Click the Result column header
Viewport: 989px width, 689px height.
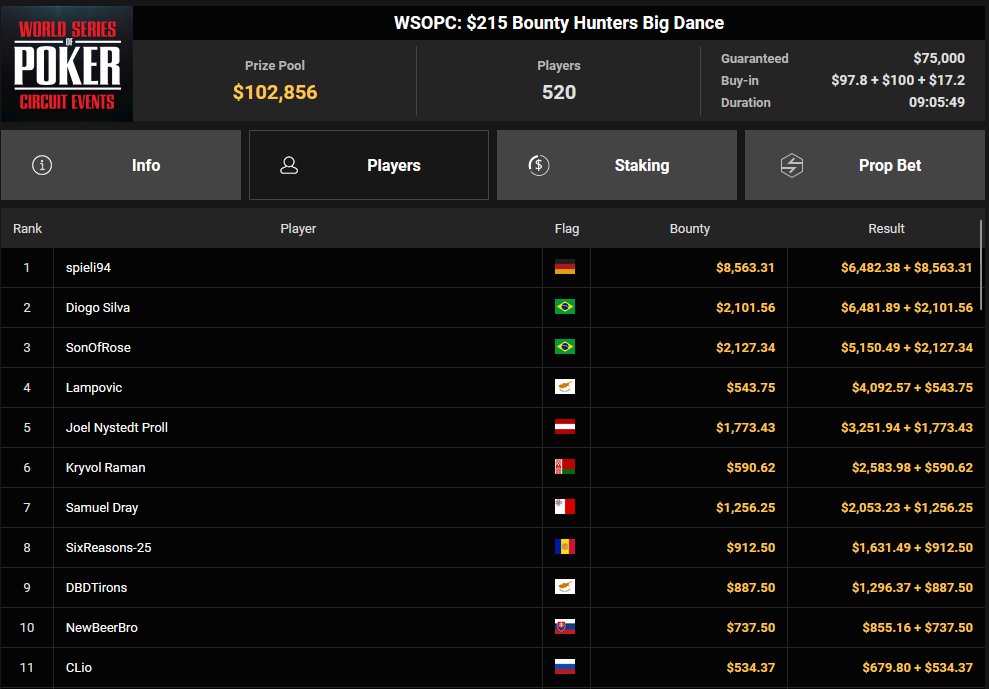tap(886, 229)
